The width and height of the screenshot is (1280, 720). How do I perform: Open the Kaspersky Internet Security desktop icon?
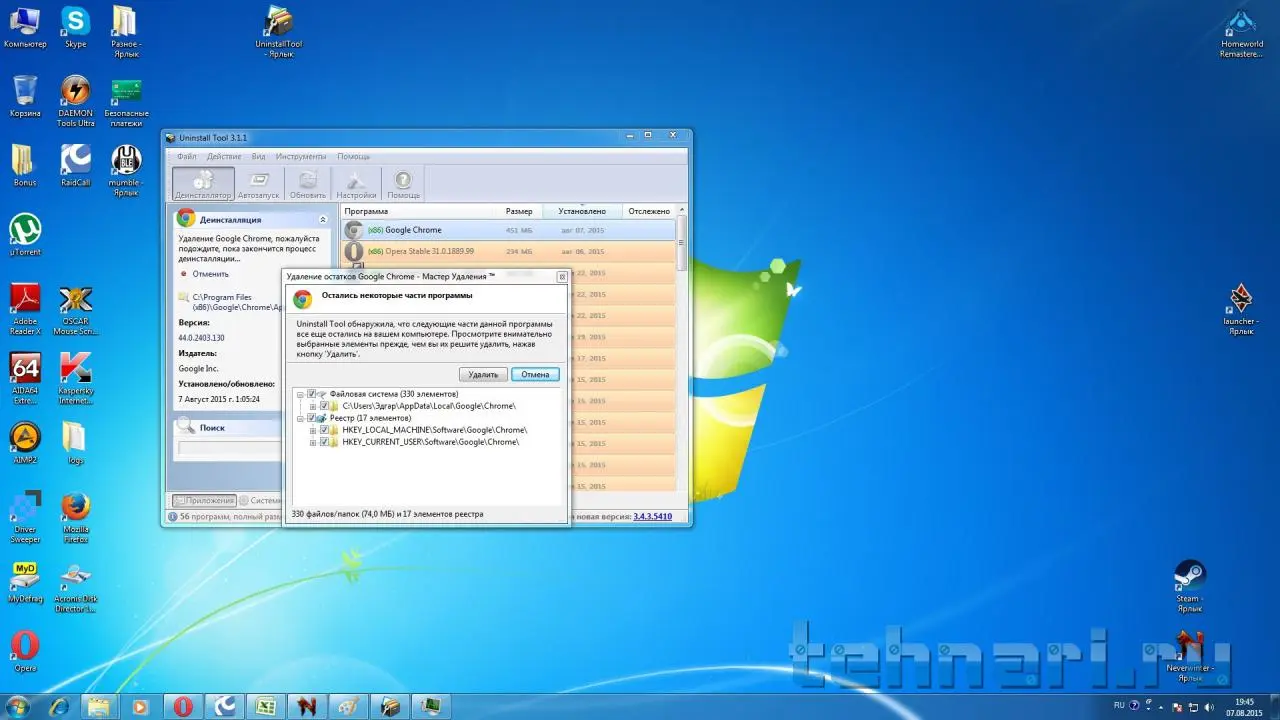point(75,378)
